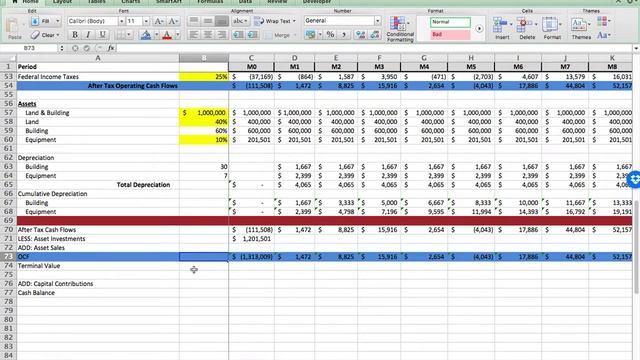Decrease decimal places
Screen dimensions: 640x360
(375, 35)
